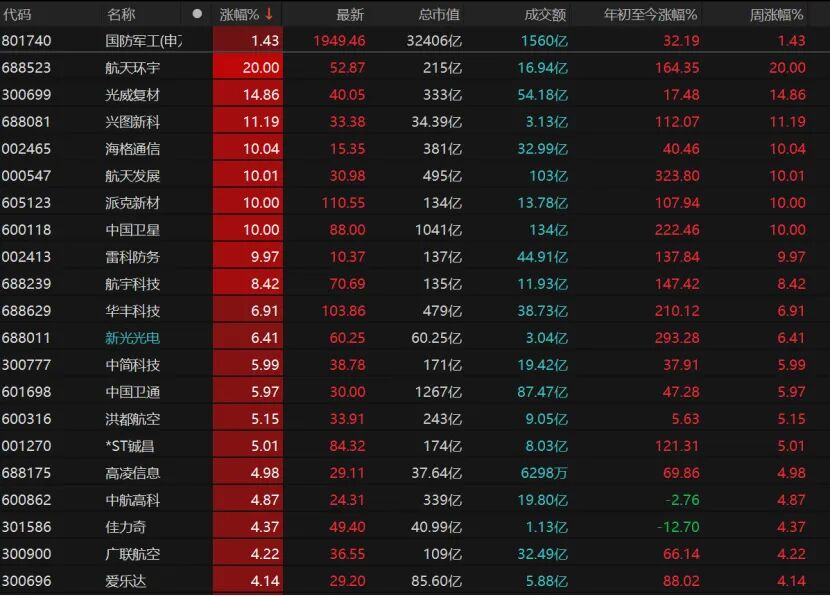This screenshot has height=596, width=830.
Task: Click the dot icon in the header
Action: 197,14
